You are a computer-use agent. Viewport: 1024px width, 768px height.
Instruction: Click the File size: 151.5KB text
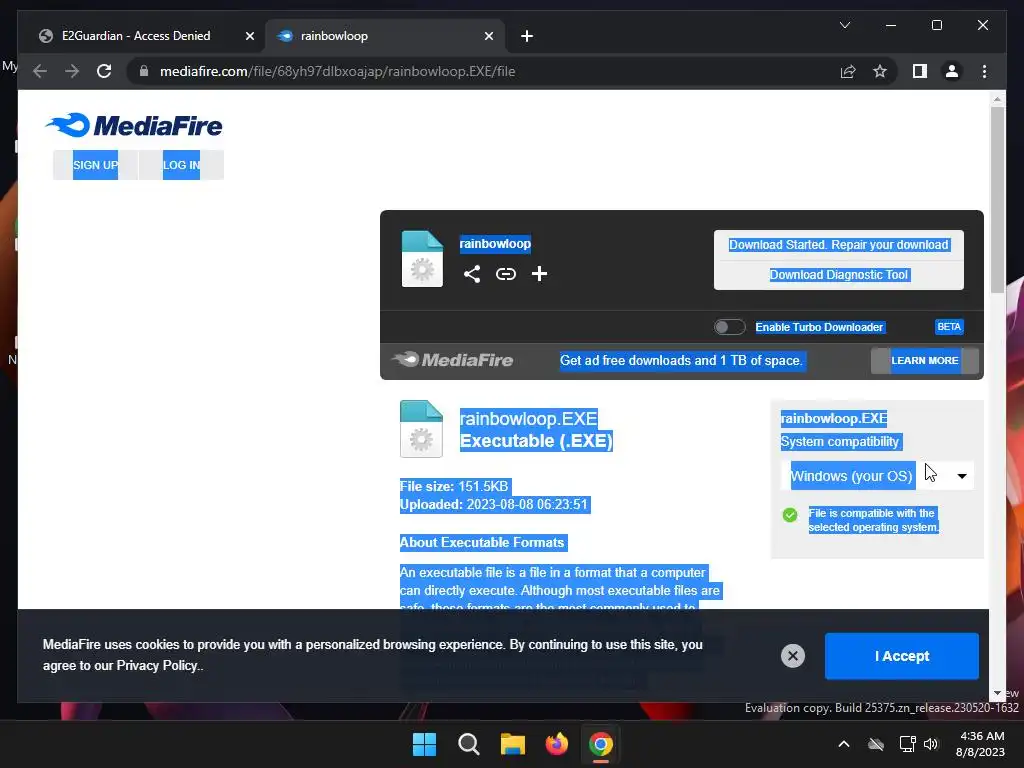[454, 487]
